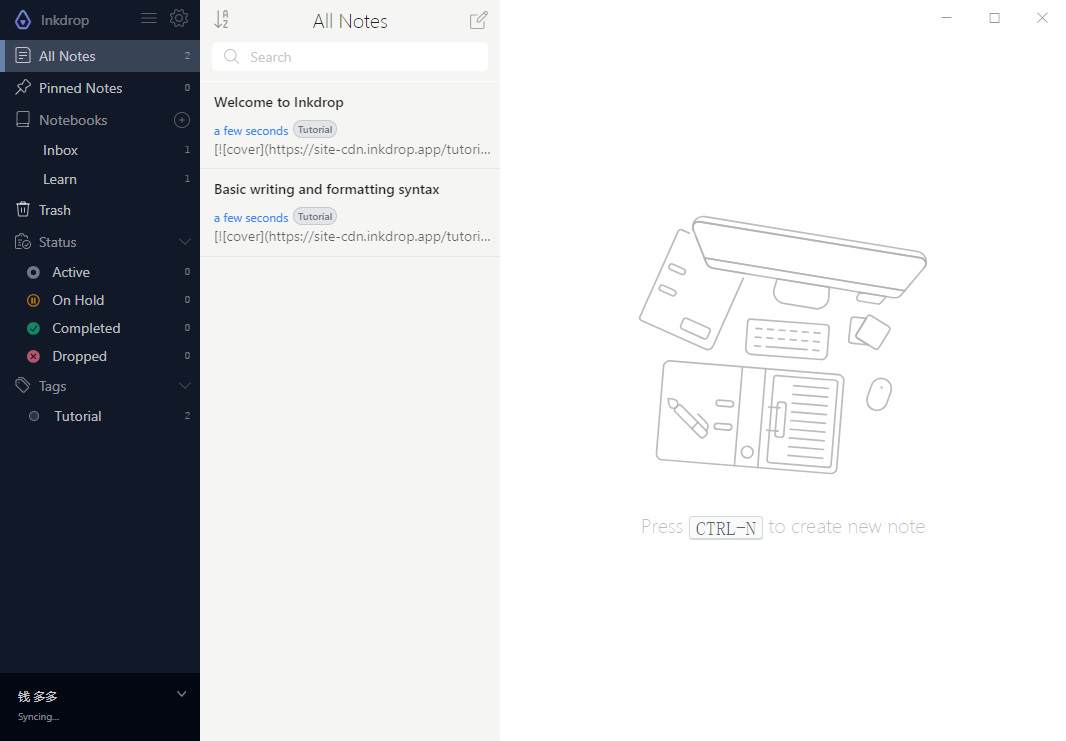Click the Syncing... status text
1066x741 pixels.
[x=39, y=717]
